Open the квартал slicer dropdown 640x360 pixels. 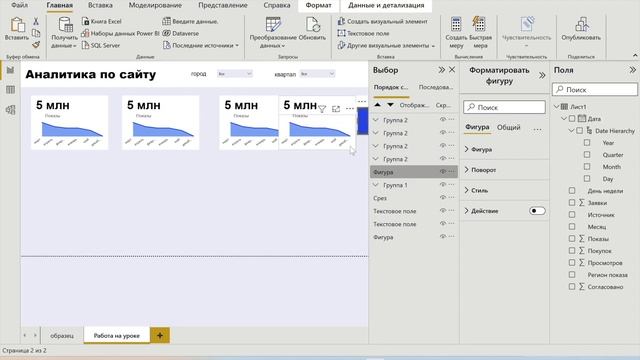pyautogui.click(x=317, y=73)
